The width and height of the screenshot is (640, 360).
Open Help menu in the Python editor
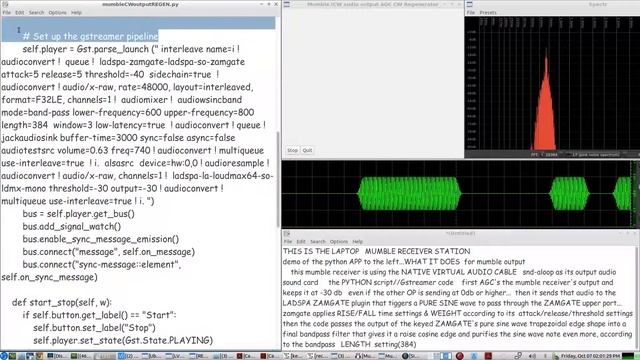tap(76, 13)
